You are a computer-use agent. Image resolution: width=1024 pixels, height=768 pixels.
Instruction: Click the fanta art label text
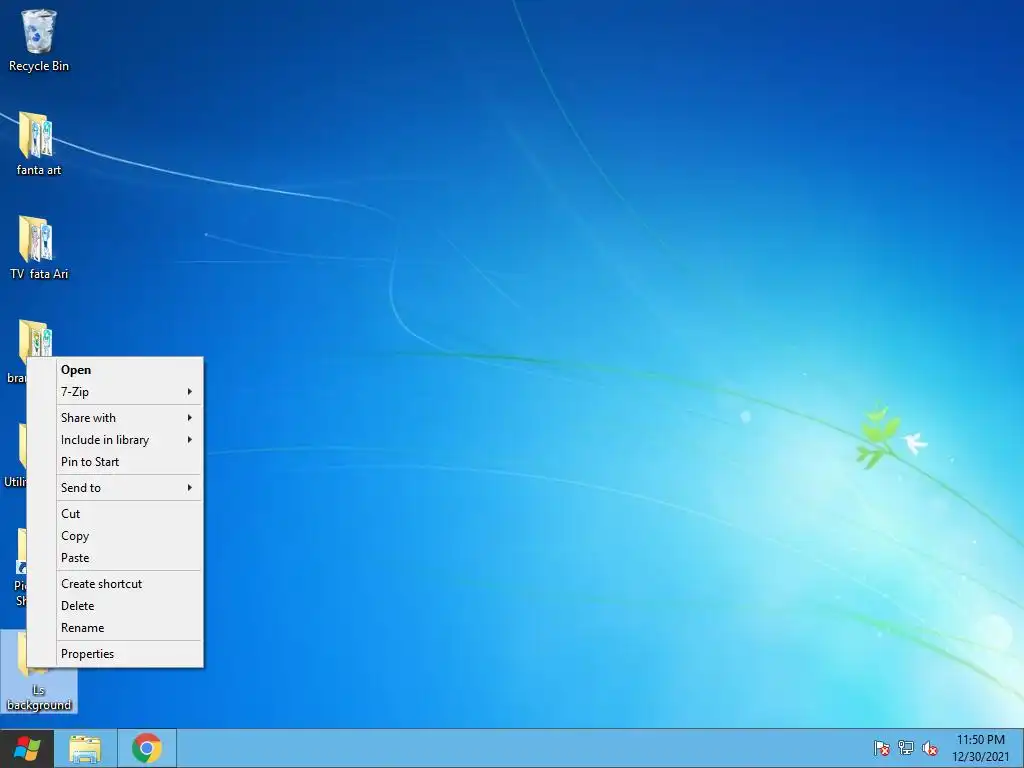pyautogui.click(x=39, y=170)
